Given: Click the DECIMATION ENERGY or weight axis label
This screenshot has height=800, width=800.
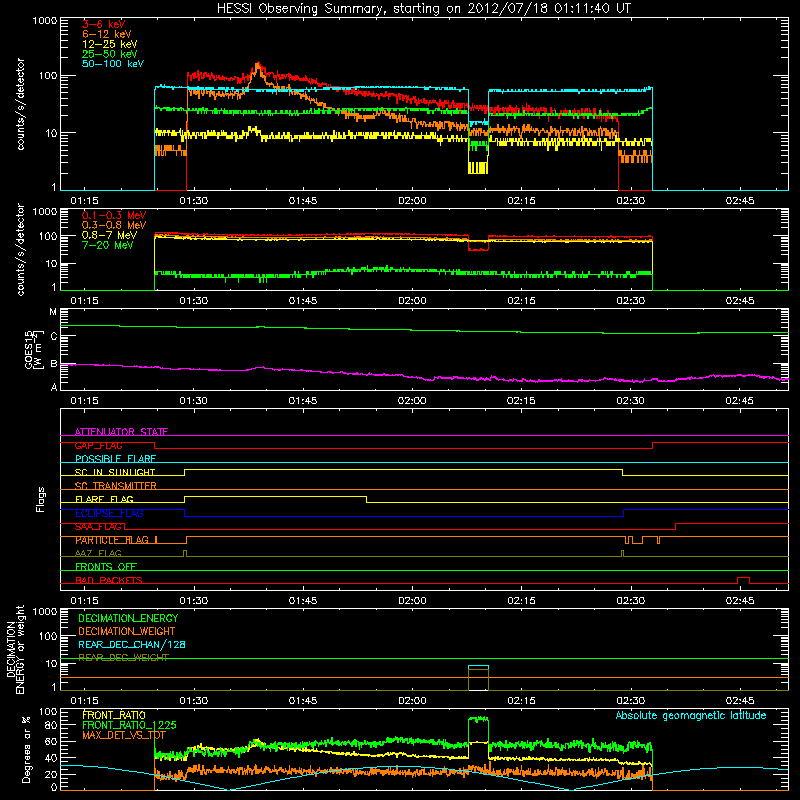Looking at the screenshot, I should (x=15, y=649).
